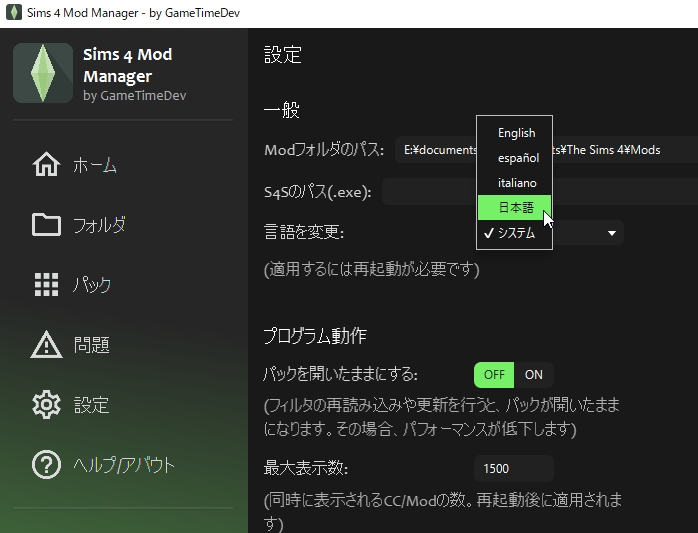Image resolution: width=698 pixels, height=533 pixels.
Task: Click the help question mark icon
Action: coord(46,465)
